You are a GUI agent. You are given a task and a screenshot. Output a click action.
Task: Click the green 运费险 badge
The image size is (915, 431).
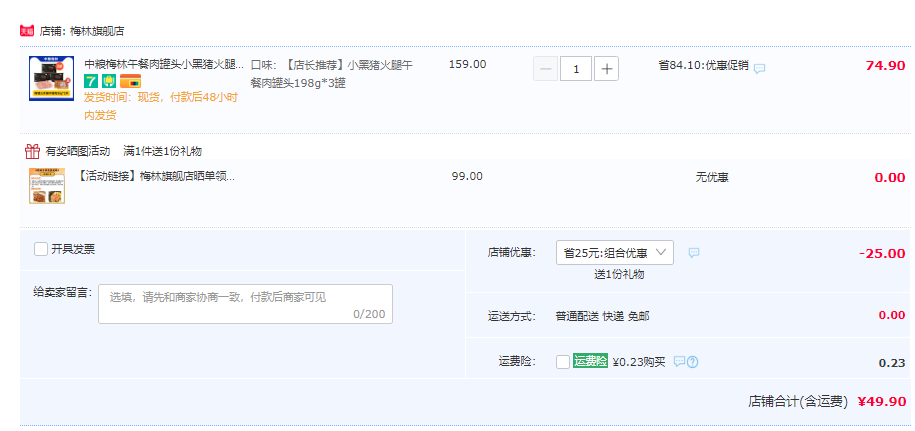pyautogui.click(x=591, y=362)
